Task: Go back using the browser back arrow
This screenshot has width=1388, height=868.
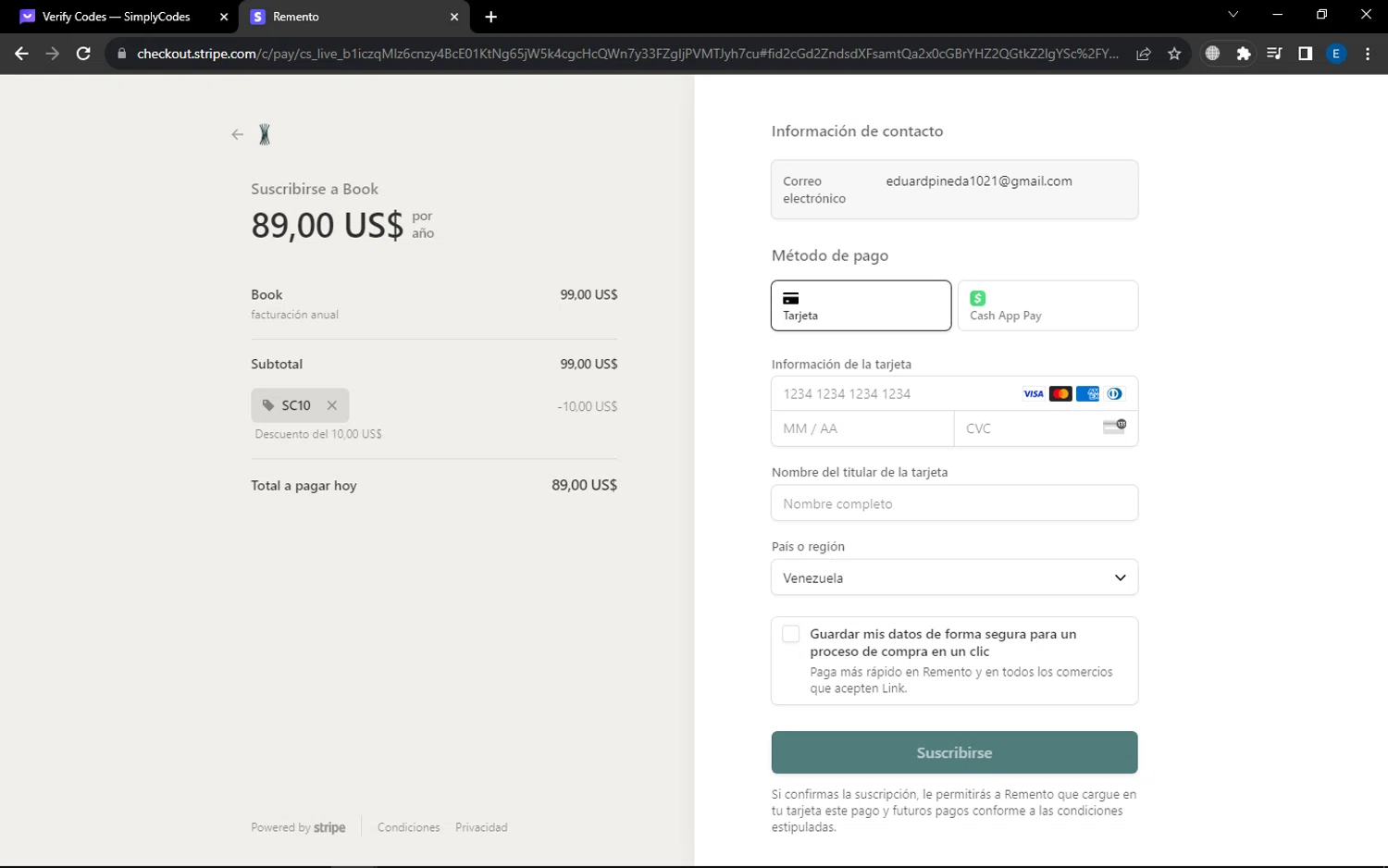Action: [x=21, y=54]
